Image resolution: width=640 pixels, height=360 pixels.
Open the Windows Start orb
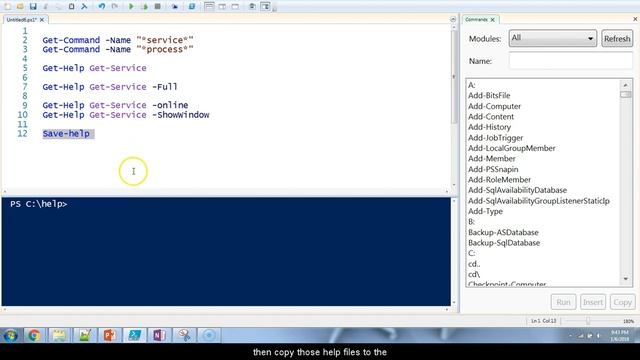tap(11, 335)
